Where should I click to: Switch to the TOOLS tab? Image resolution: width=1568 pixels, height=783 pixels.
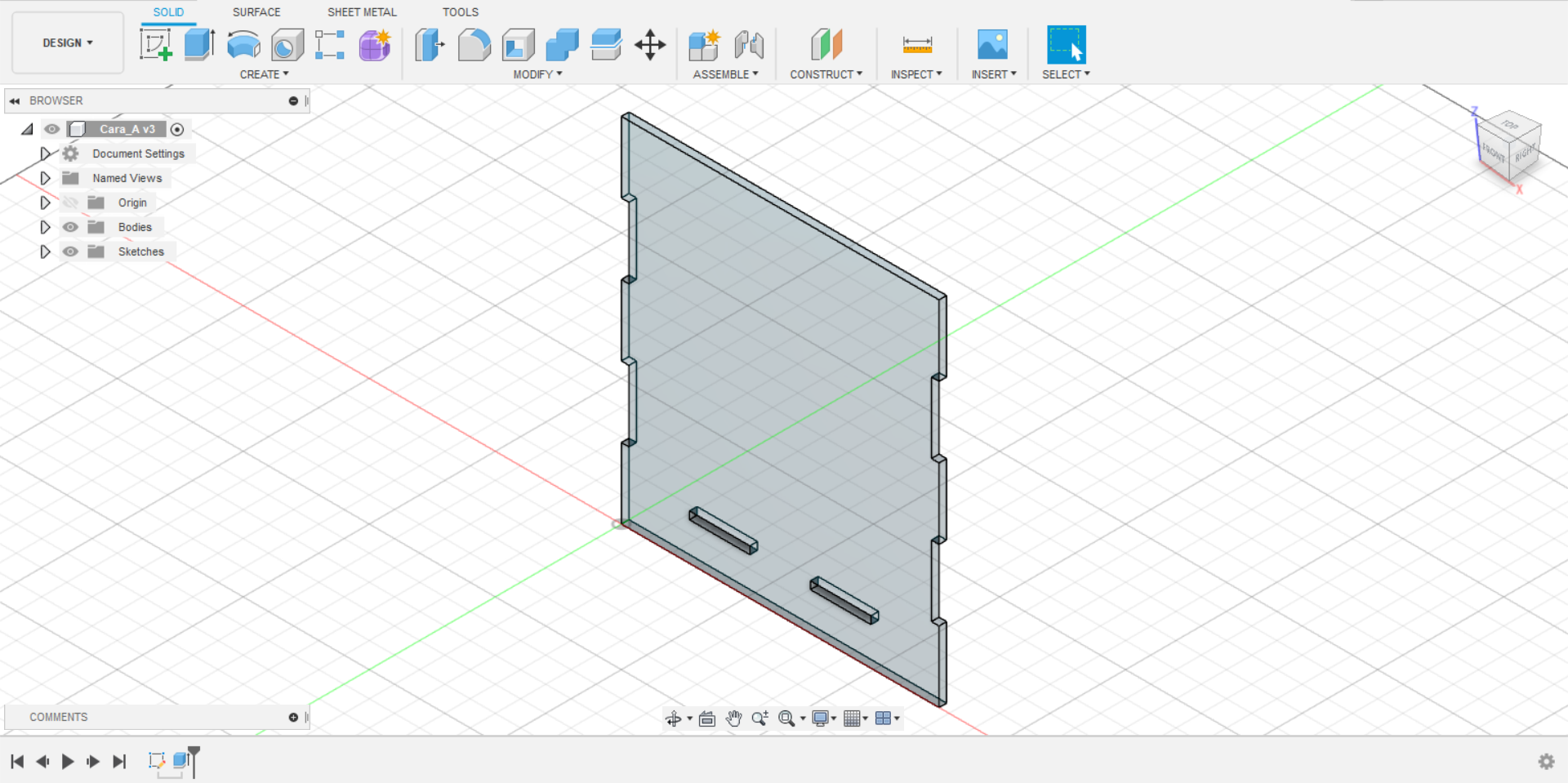click(x=461, y=12)
